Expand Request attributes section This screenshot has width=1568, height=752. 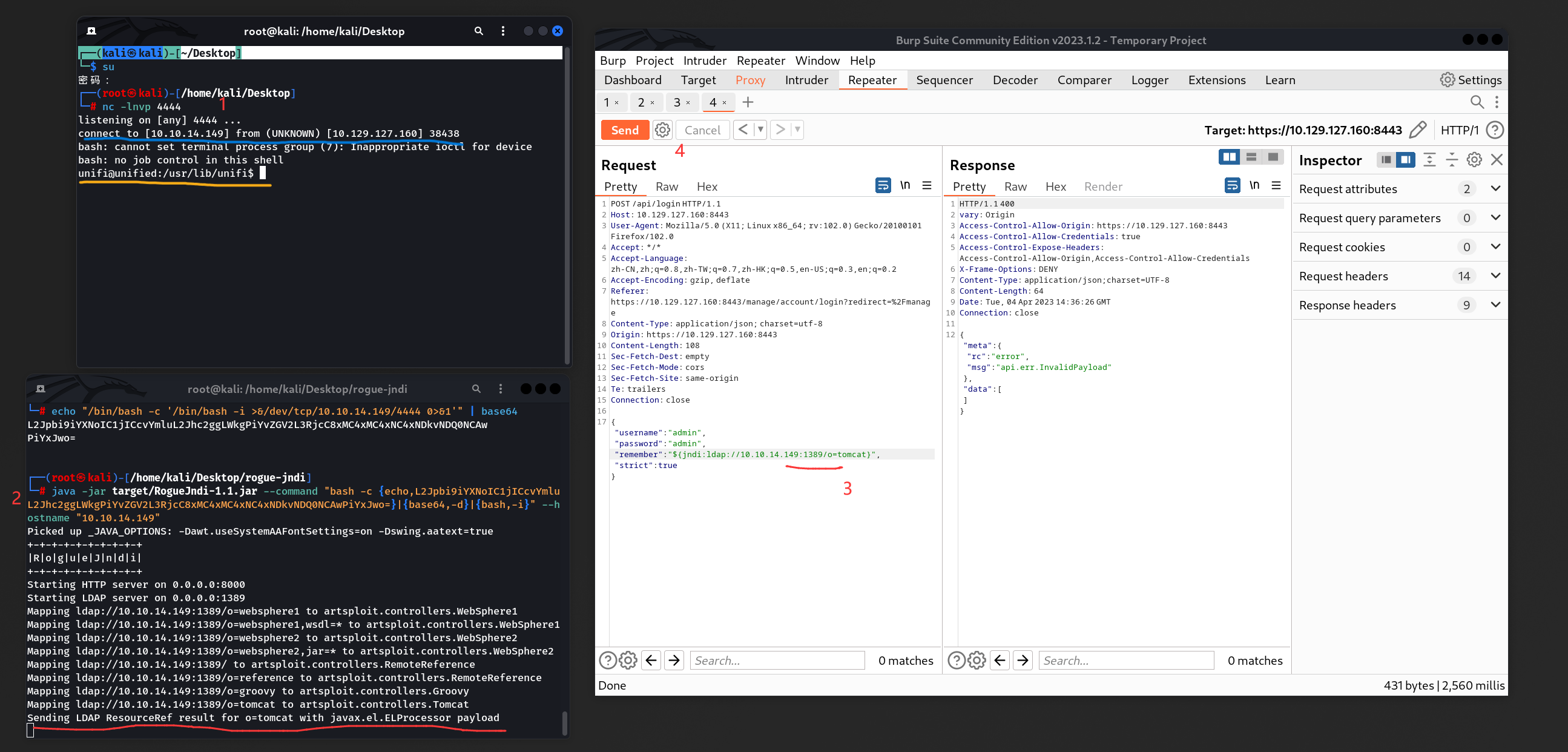[x=1399, y=189]
